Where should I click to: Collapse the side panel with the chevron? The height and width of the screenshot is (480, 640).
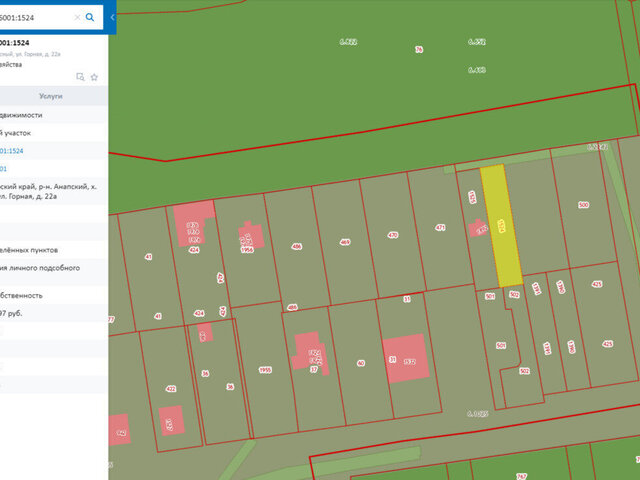pos(112,17)
